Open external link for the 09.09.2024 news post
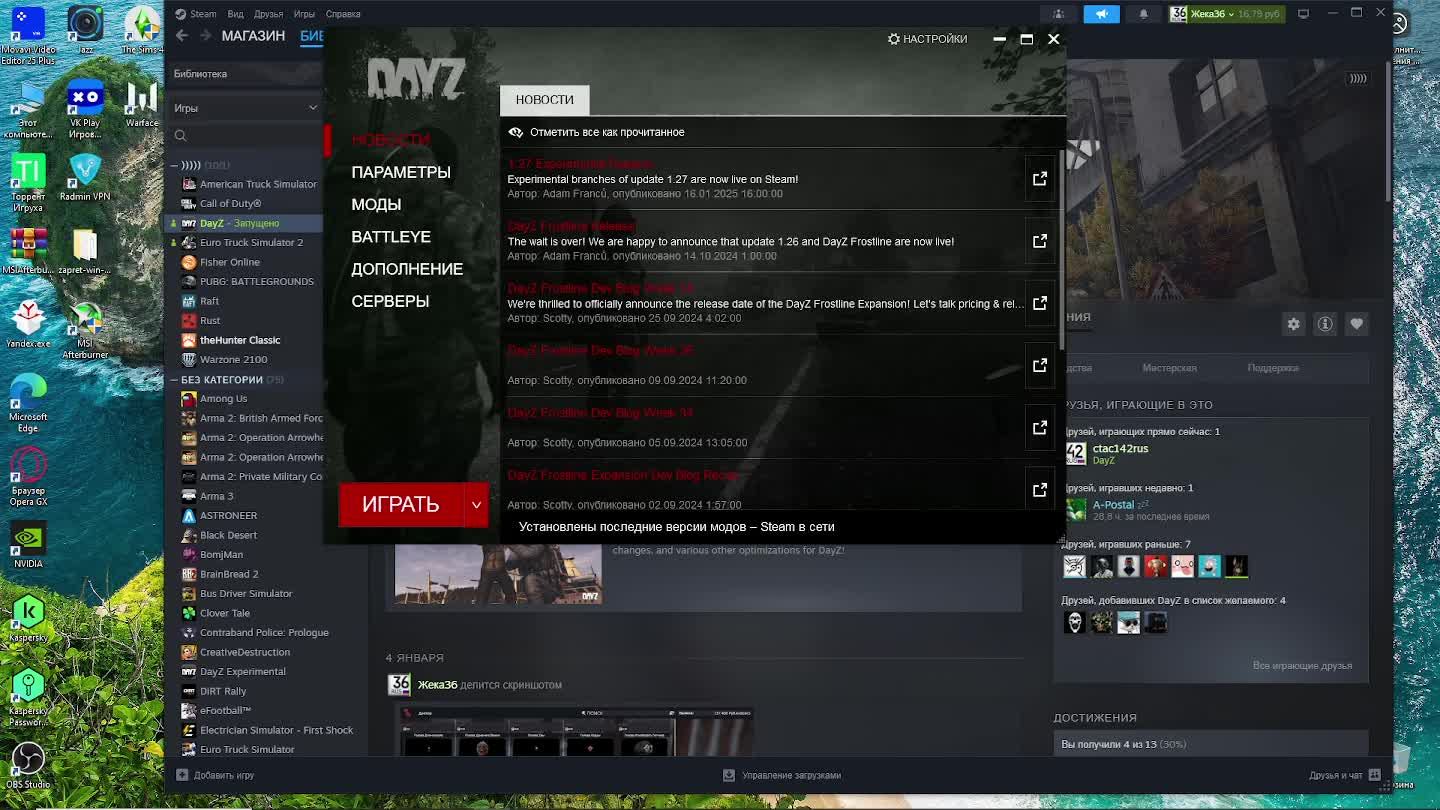1440x810 pixels. (x=1040, y=365)
